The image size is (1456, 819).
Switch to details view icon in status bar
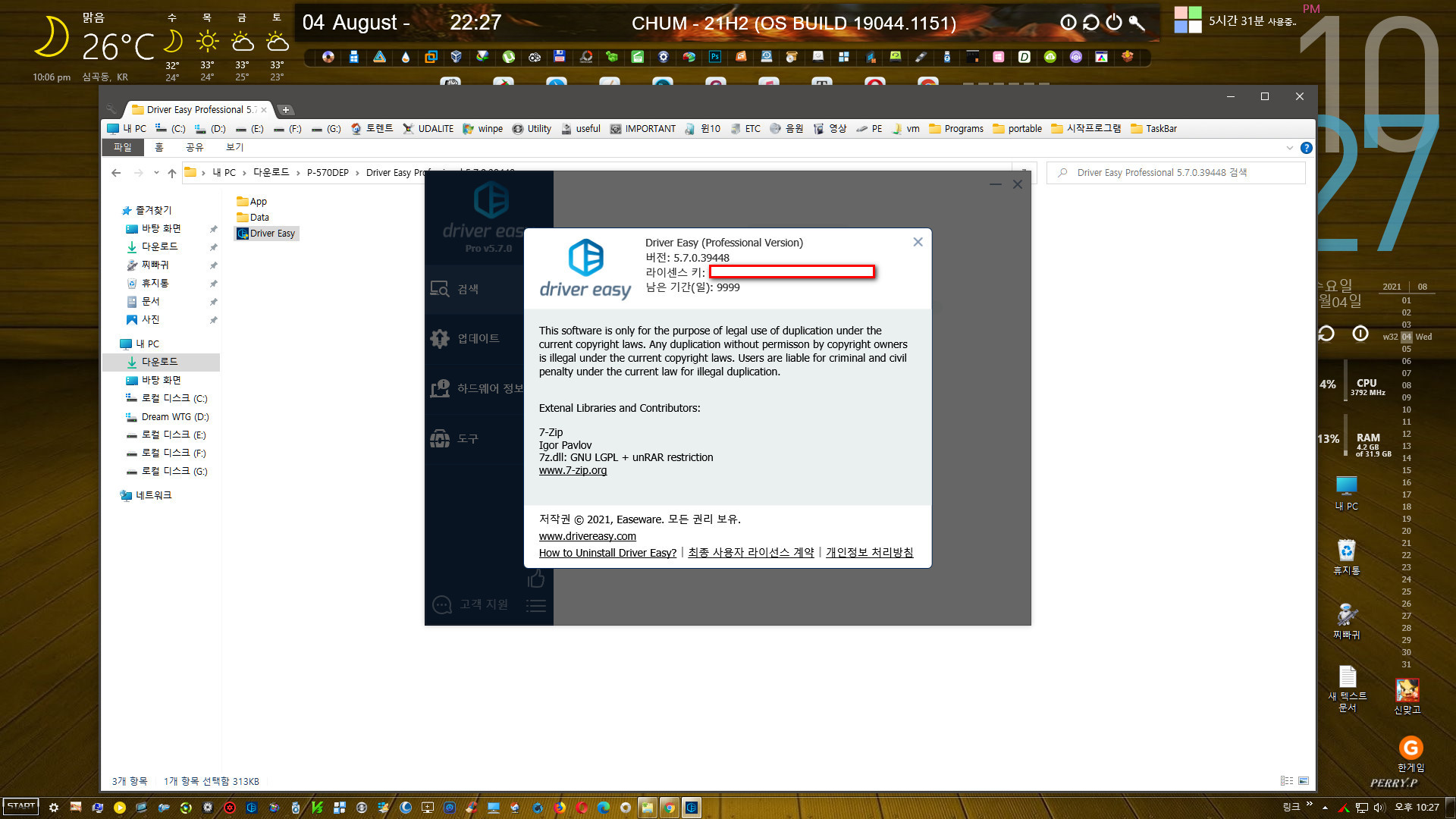[x=1287, y=780]
